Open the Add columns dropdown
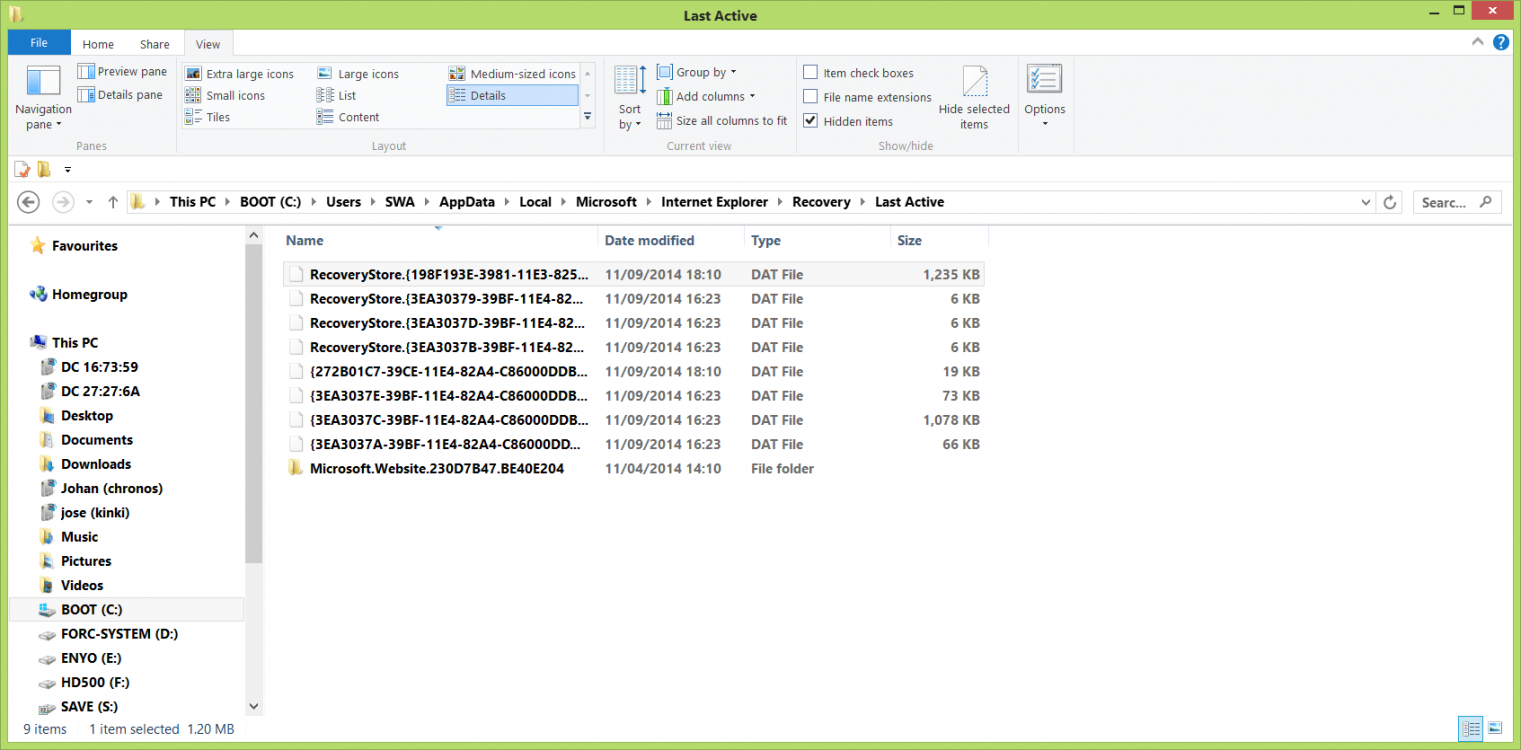The image size is (1521, 750). pyautogui.click(x=706, y=96)
